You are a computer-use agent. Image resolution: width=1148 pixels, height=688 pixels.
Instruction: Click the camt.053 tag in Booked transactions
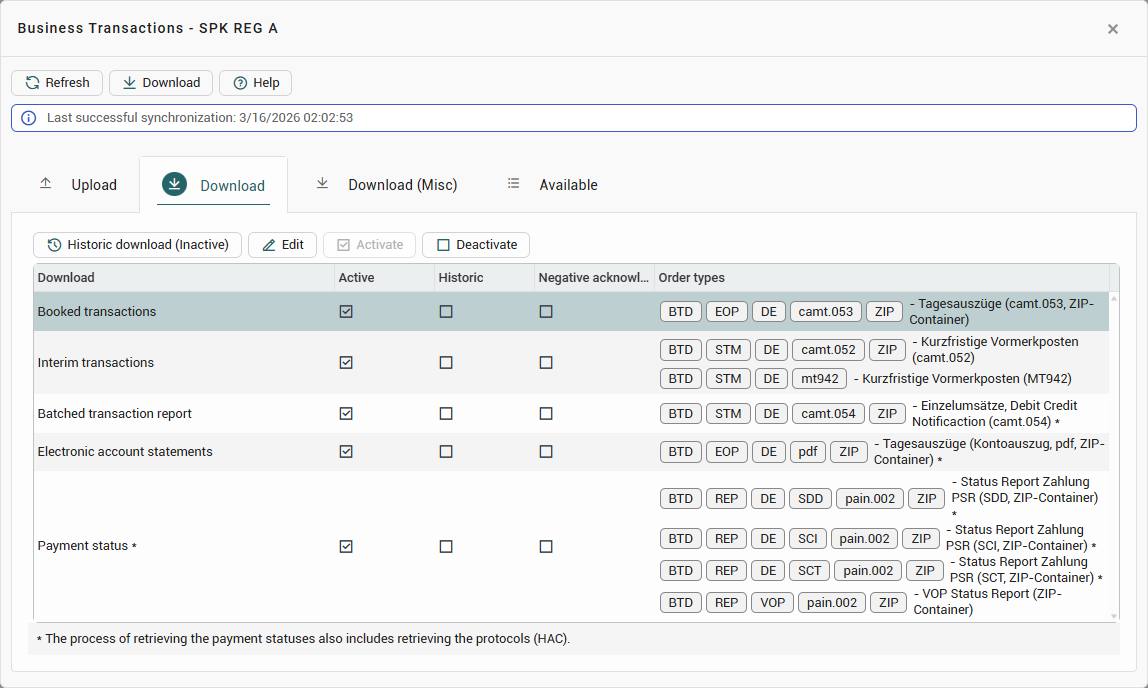826,312
